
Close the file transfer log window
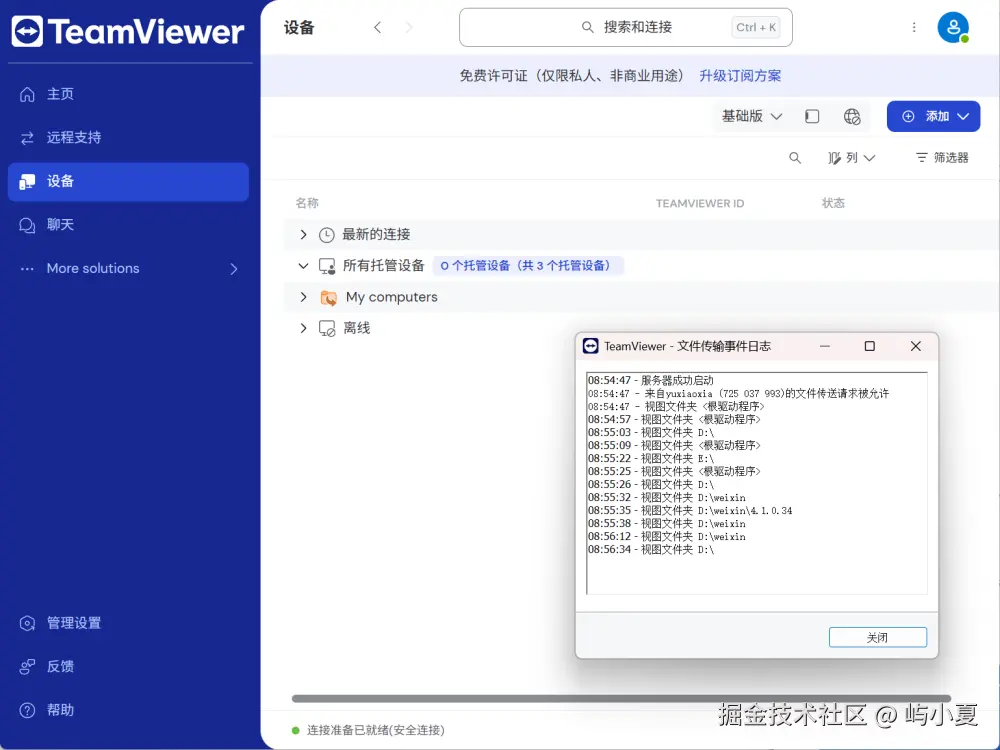pos(916,346)
